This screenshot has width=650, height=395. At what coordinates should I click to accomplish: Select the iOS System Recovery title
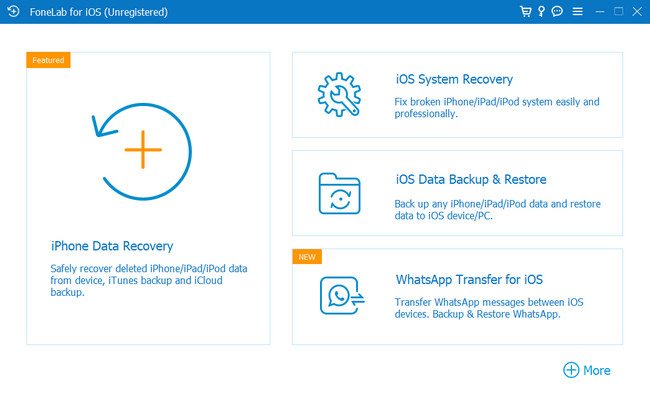pyautogui.click(x=454, y=79)
